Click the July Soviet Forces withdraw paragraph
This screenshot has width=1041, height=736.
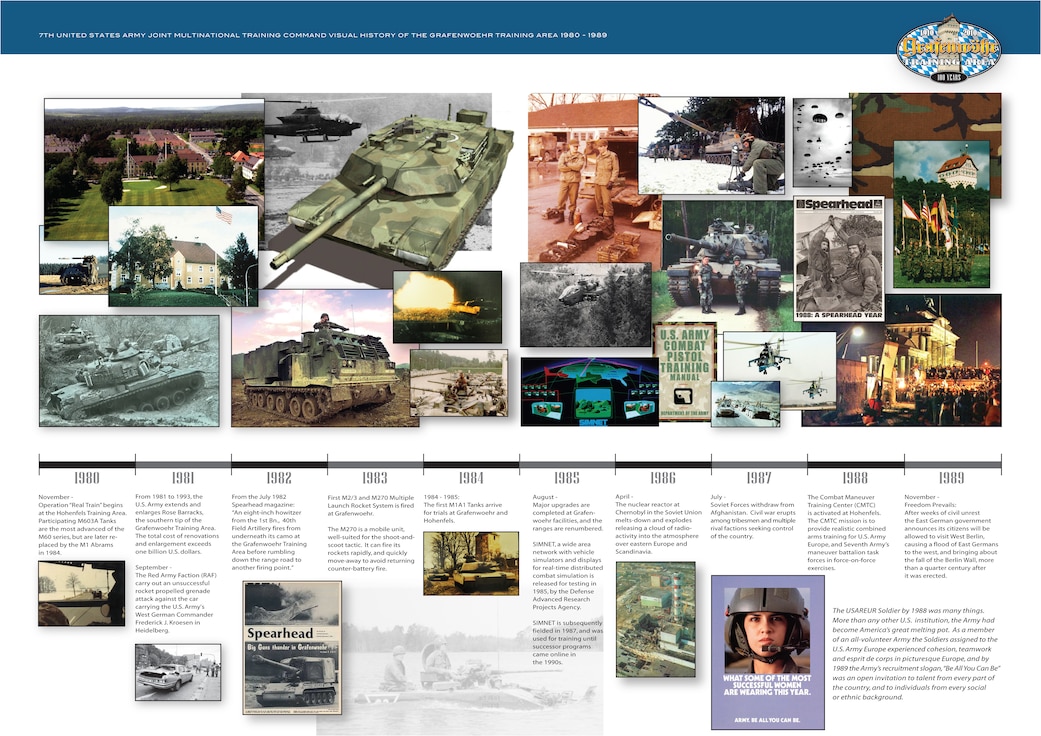point(753,516)
